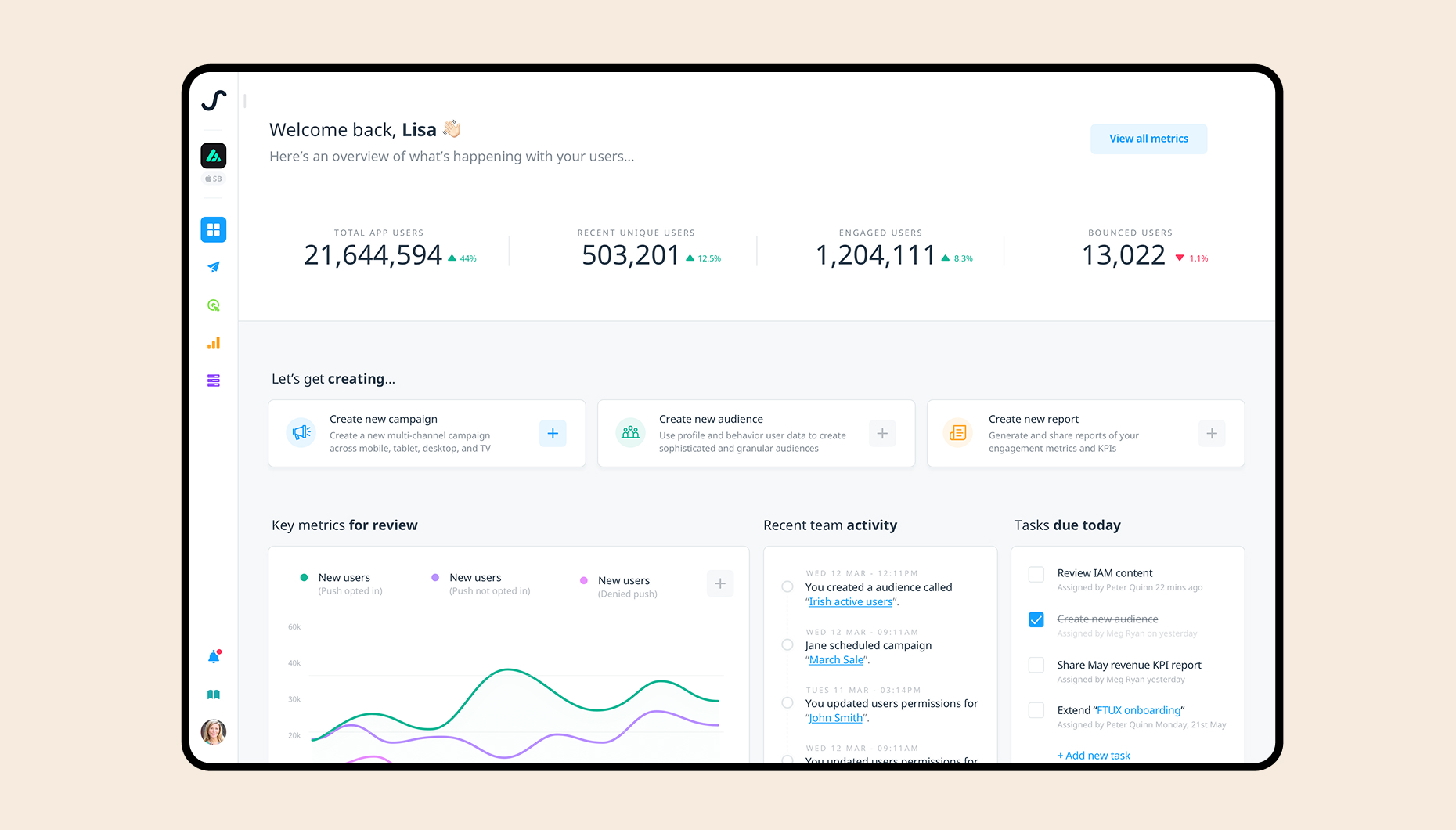Click plus on Create new report card
This screenshot has width=1456, height=830.
[x=1212, y=433]
